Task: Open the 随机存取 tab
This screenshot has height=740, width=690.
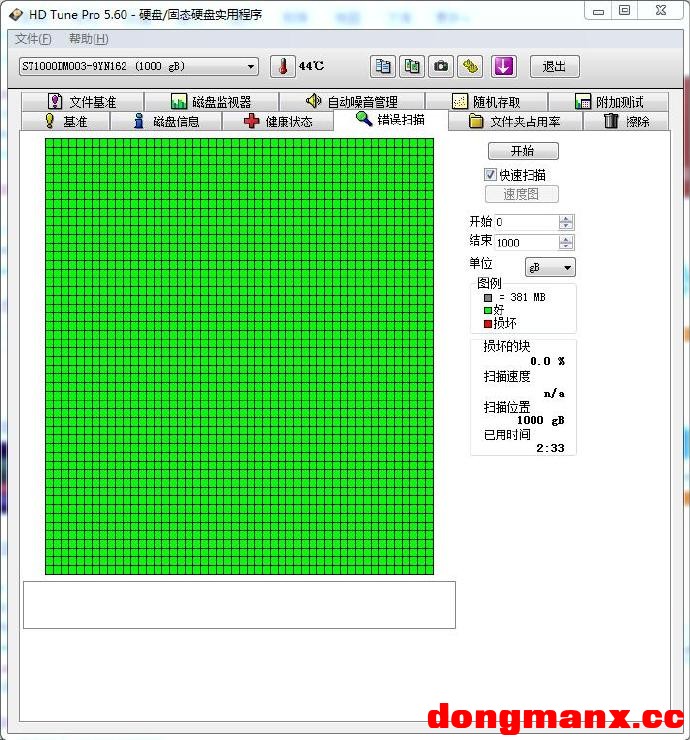Action: (x=485, y=102)
